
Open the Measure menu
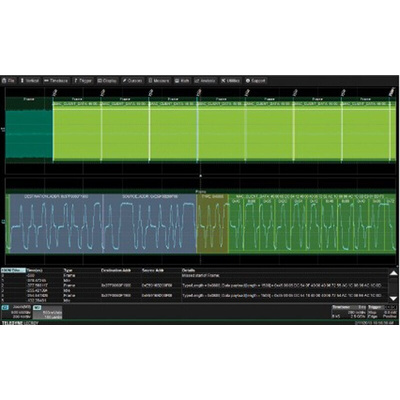coord(159,81)
